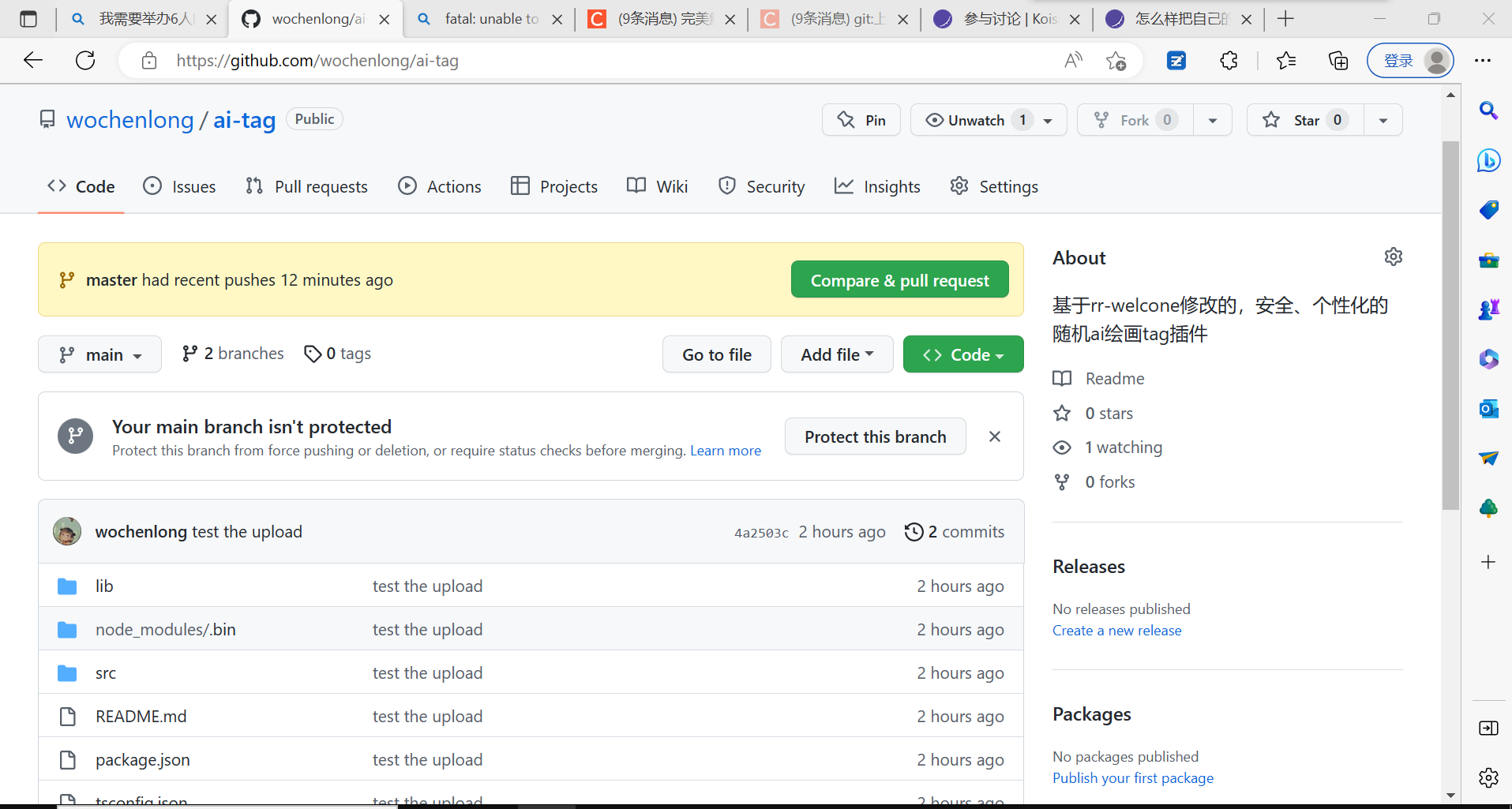Click the Bing chat icon in sidebar
Image resolution: width=1512 pixels, height=809 pixels.
pos(1488,161)
